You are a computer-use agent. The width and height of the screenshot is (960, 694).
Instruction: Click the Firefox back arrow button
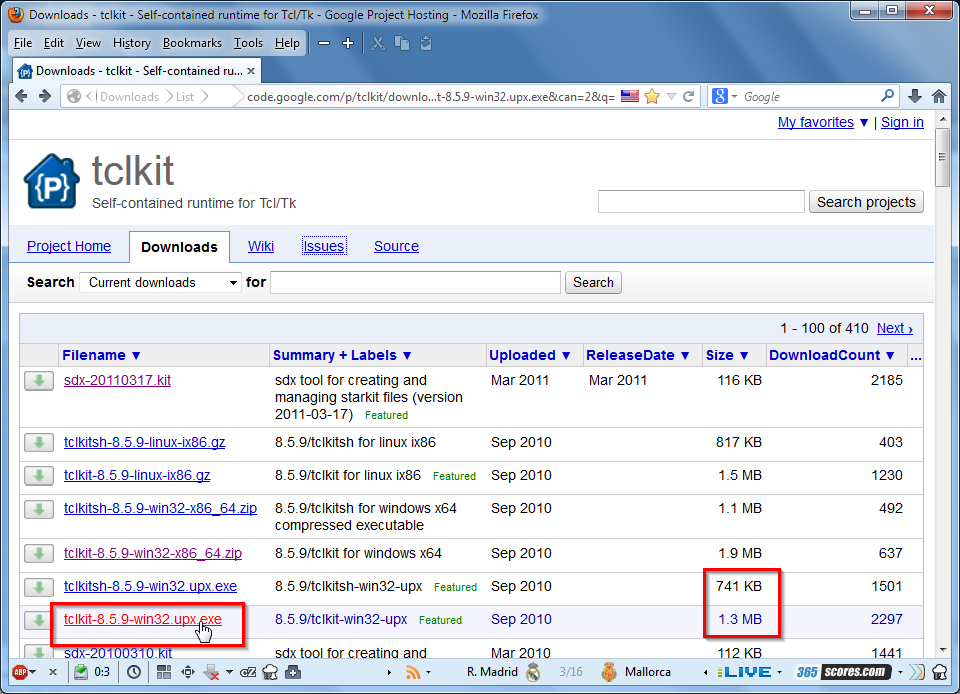[x=22, y=96]
